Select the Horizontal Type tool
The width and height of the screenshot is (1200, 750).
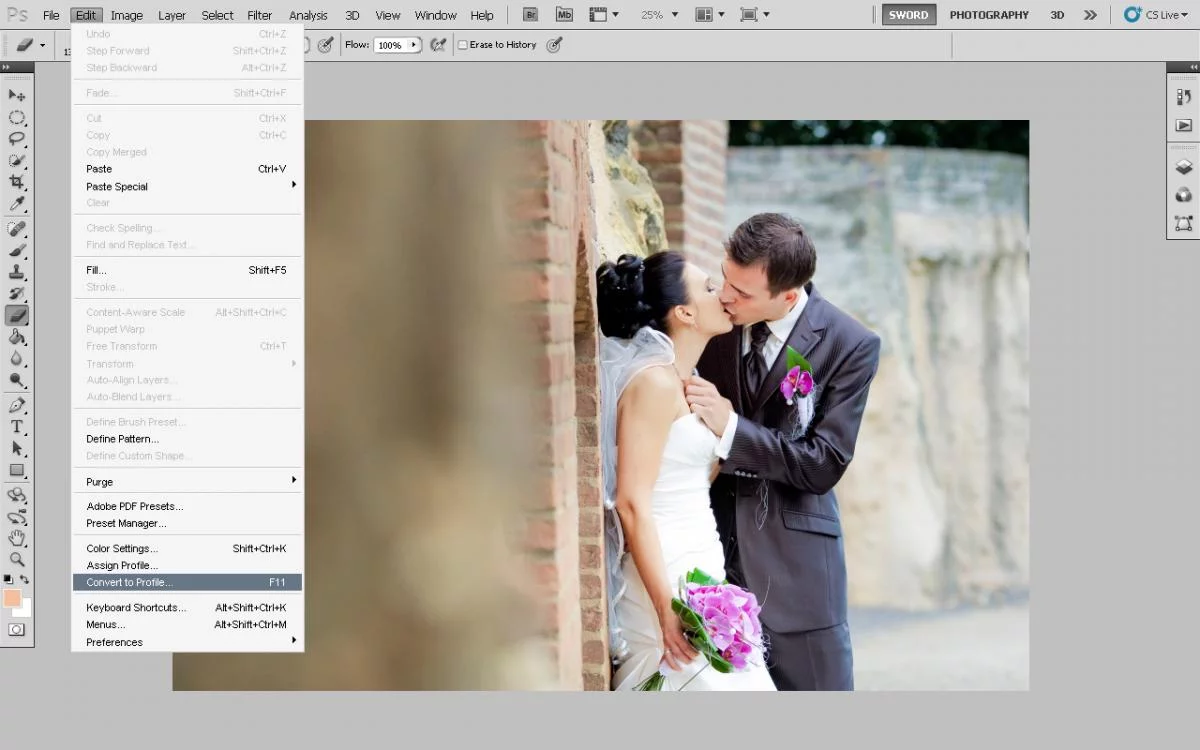click(17, 427)
